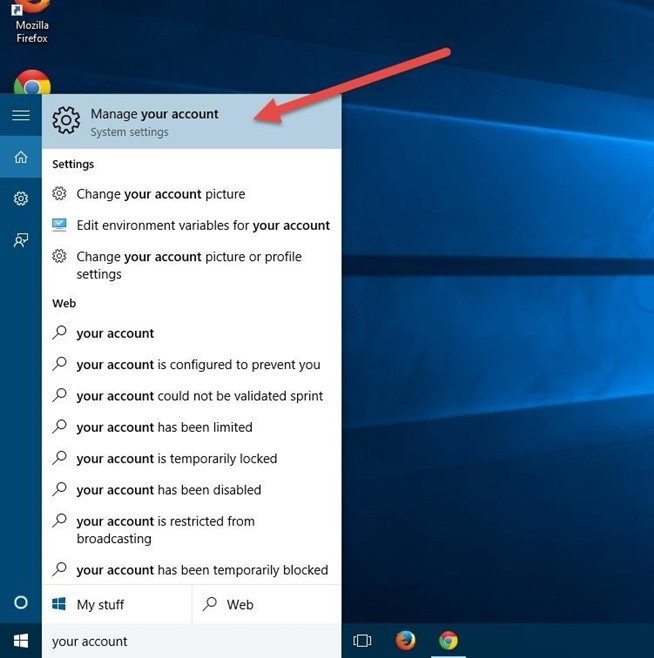Launch Chrome from the taskbar
Image resolution: width=654 pixels, height=658 pixels.
click(x=448, y=640)
